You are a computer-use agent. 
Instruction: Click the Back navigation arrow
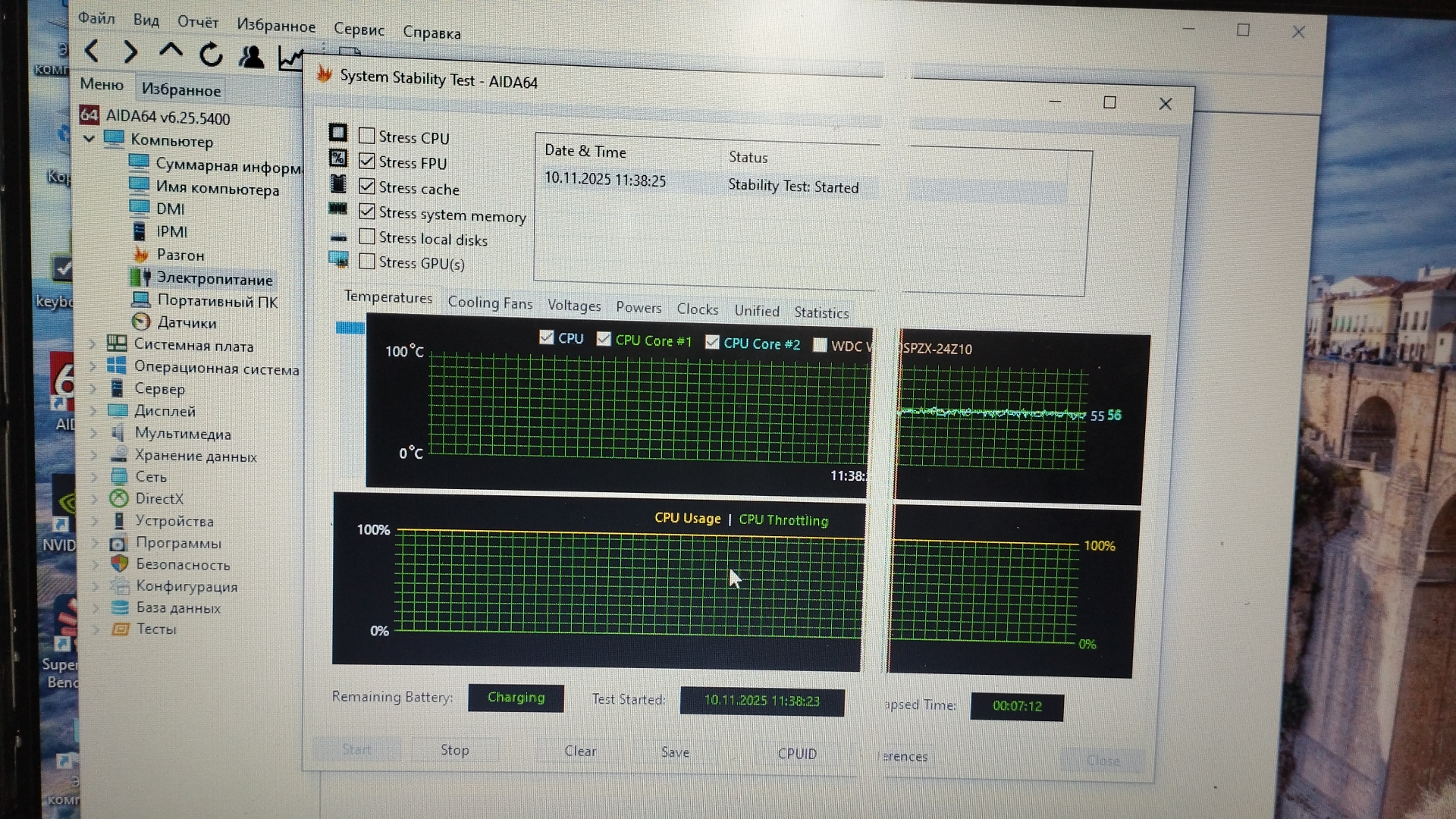coord(92,52)
